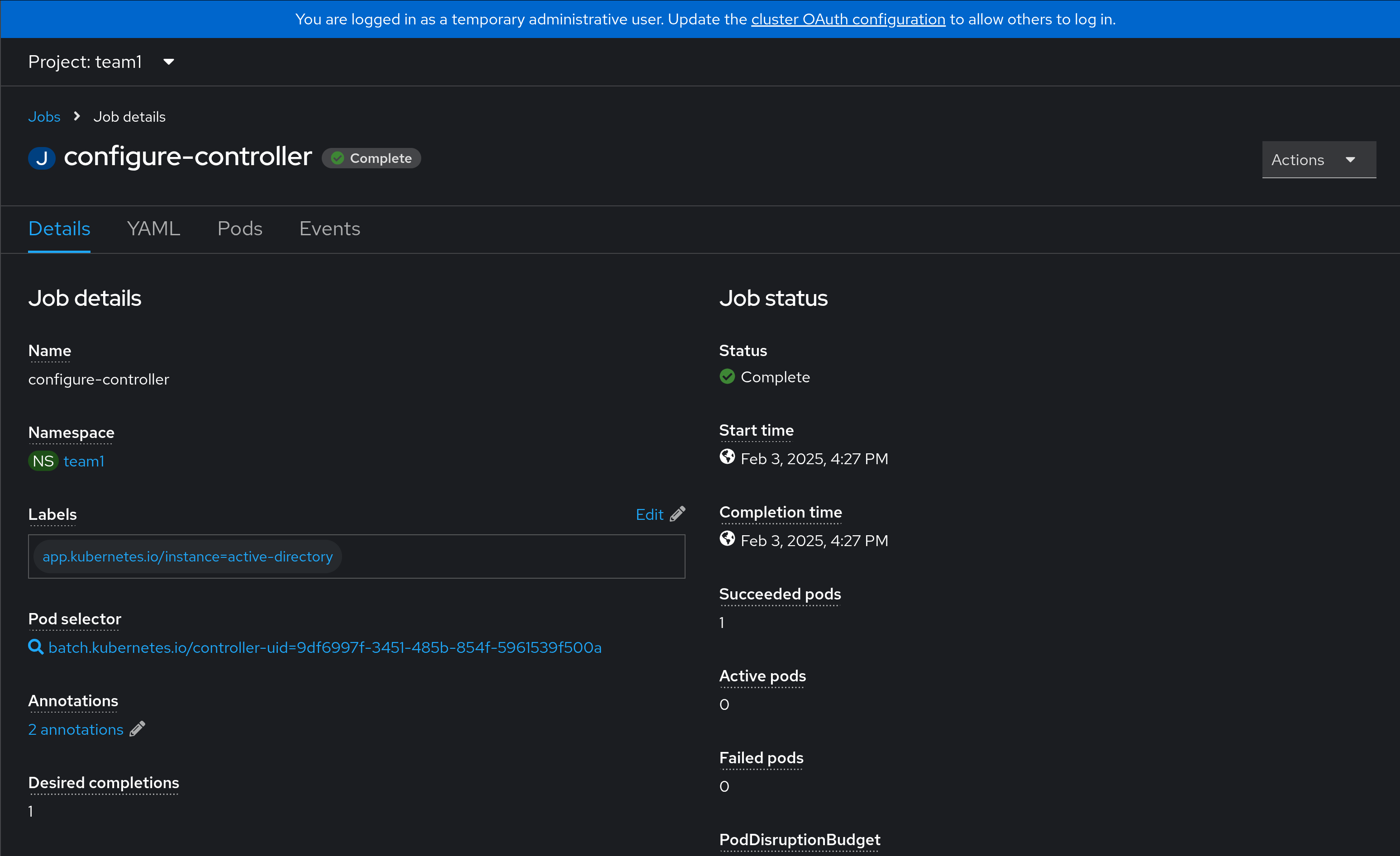Click the green check icon under Status
The width and height of the screenshot is (1400, 856).
727,376
